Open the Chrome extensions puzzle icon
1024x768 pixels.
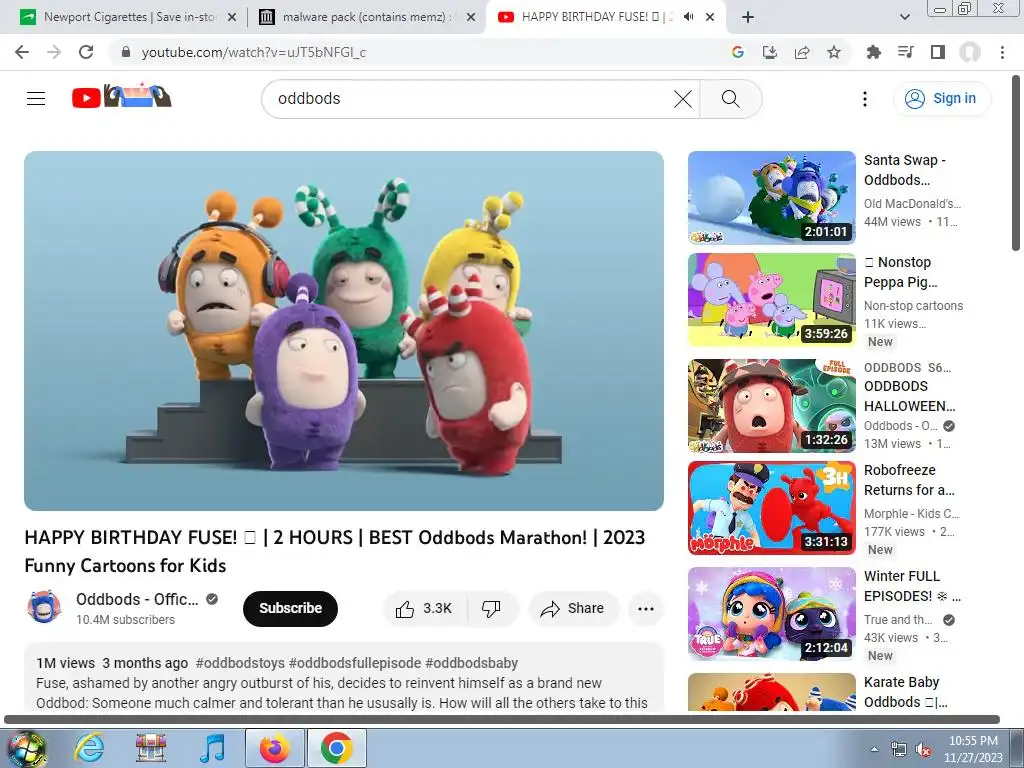[873, 52]
